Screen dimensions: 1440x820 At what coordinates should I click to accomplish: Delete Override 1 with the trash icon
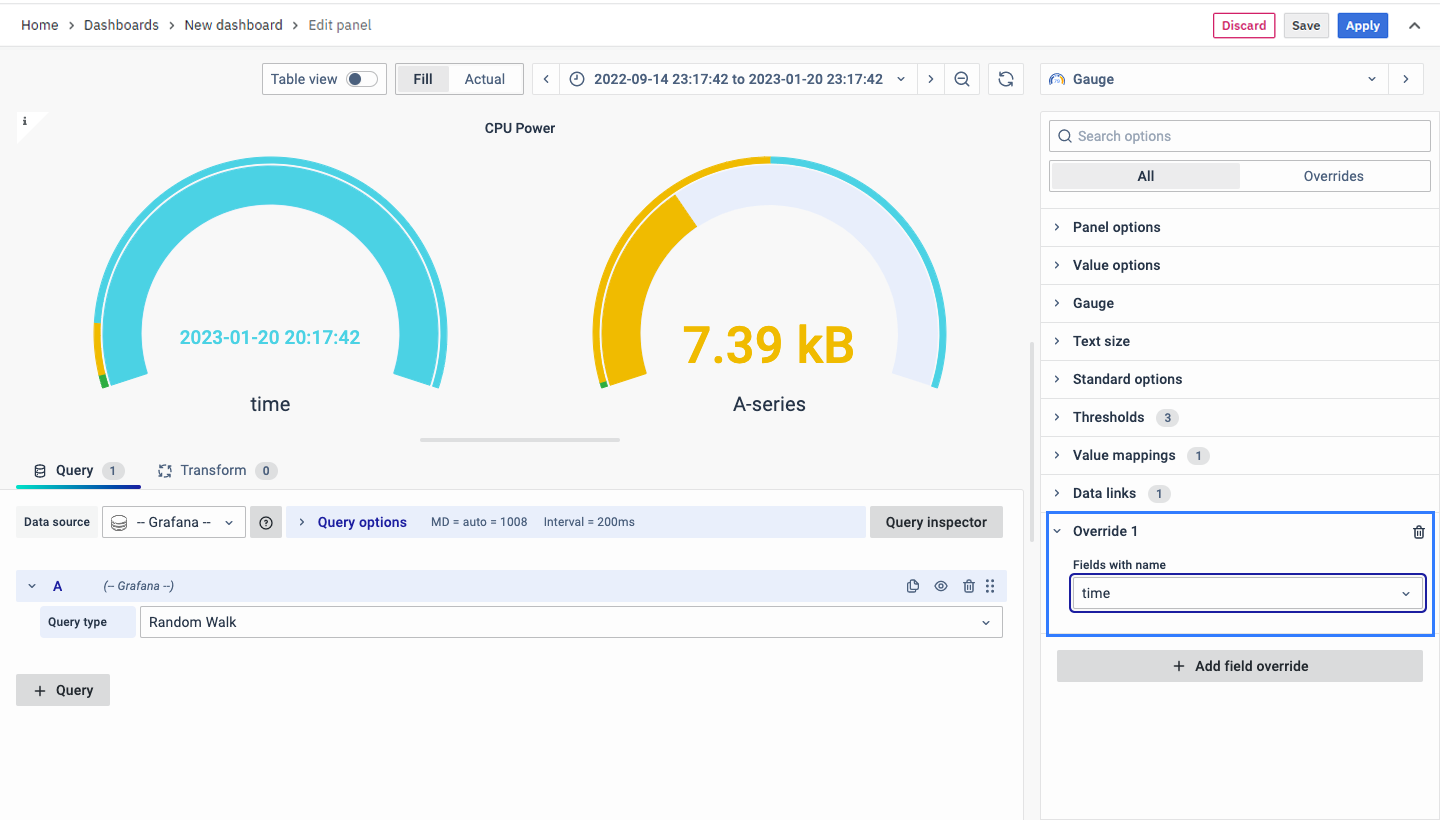(1418, 532)
